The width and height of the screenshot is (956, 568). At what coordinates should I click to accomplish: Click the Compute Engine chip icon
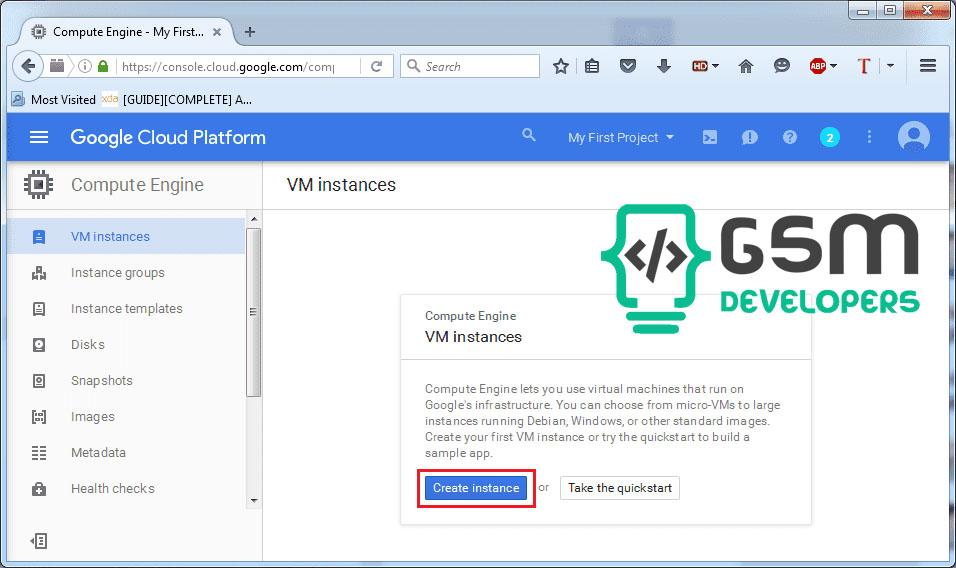pos(38,184)
